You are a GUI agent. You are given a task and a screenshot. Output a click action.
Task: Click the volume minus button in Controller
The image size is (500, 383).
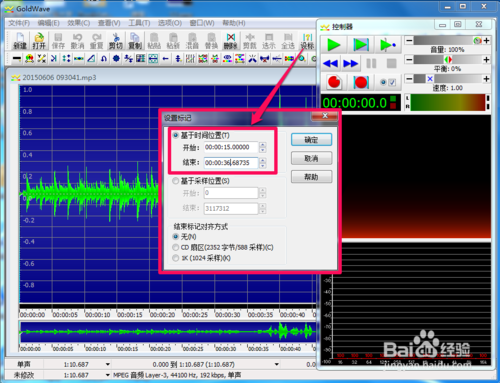(x=409, y=40)
